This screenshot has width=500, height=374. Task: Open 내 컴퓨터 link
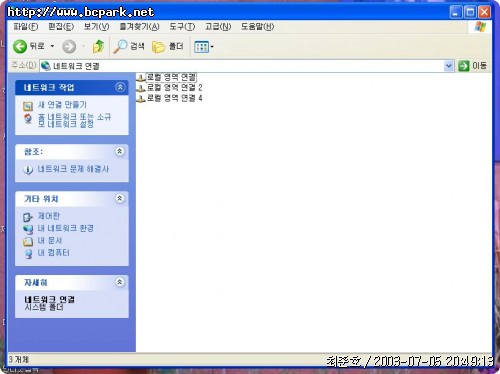coord(53,253)
